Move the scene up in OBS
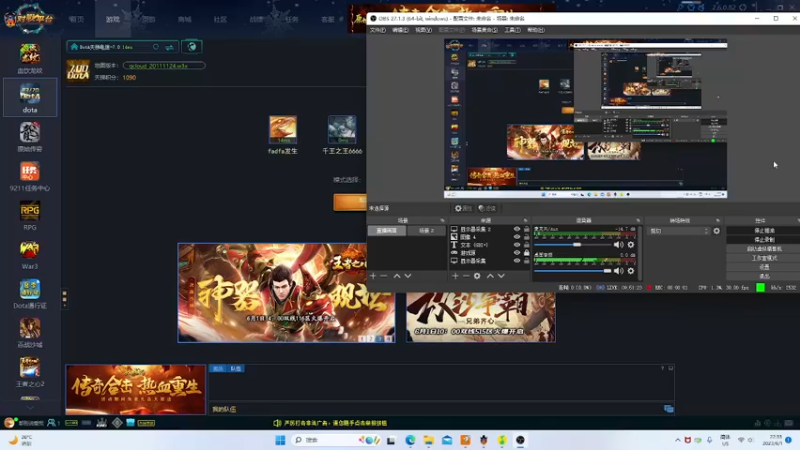800x450 pixels. [x=397, y=276]
